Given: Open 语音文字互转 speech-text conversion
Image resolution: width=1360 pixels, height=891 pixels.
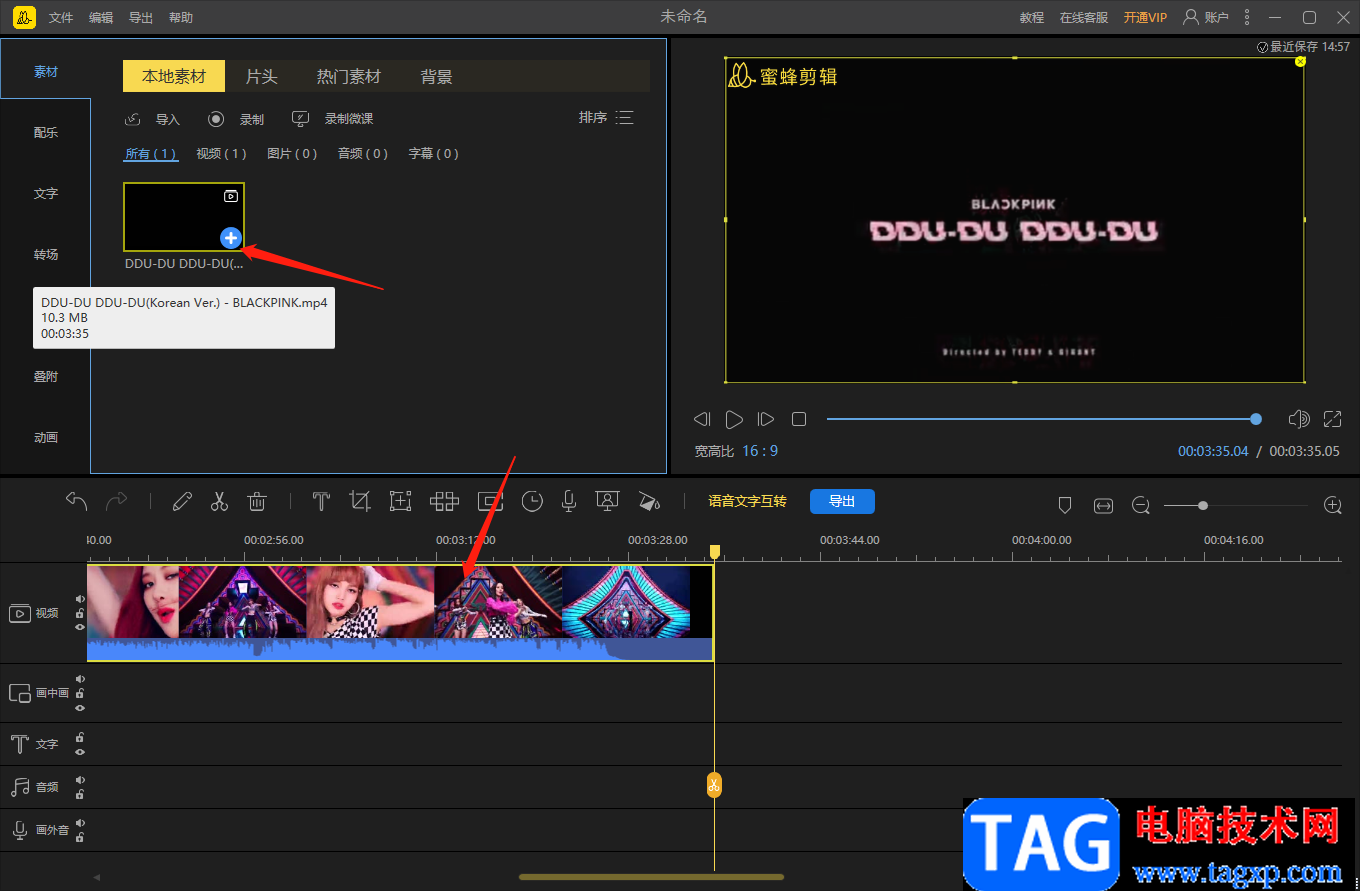Looking at the screenshot, I should [x=748, y=501].
